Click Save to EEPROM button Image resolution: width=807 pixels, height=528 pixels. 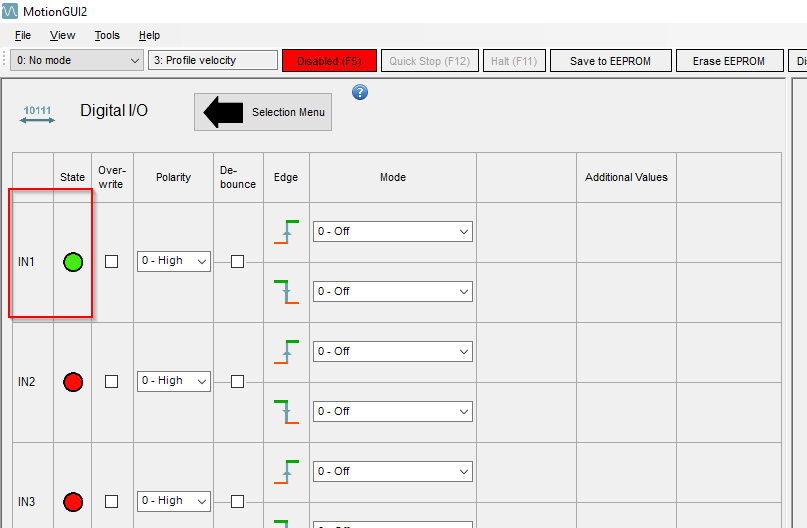click(610, 61)
